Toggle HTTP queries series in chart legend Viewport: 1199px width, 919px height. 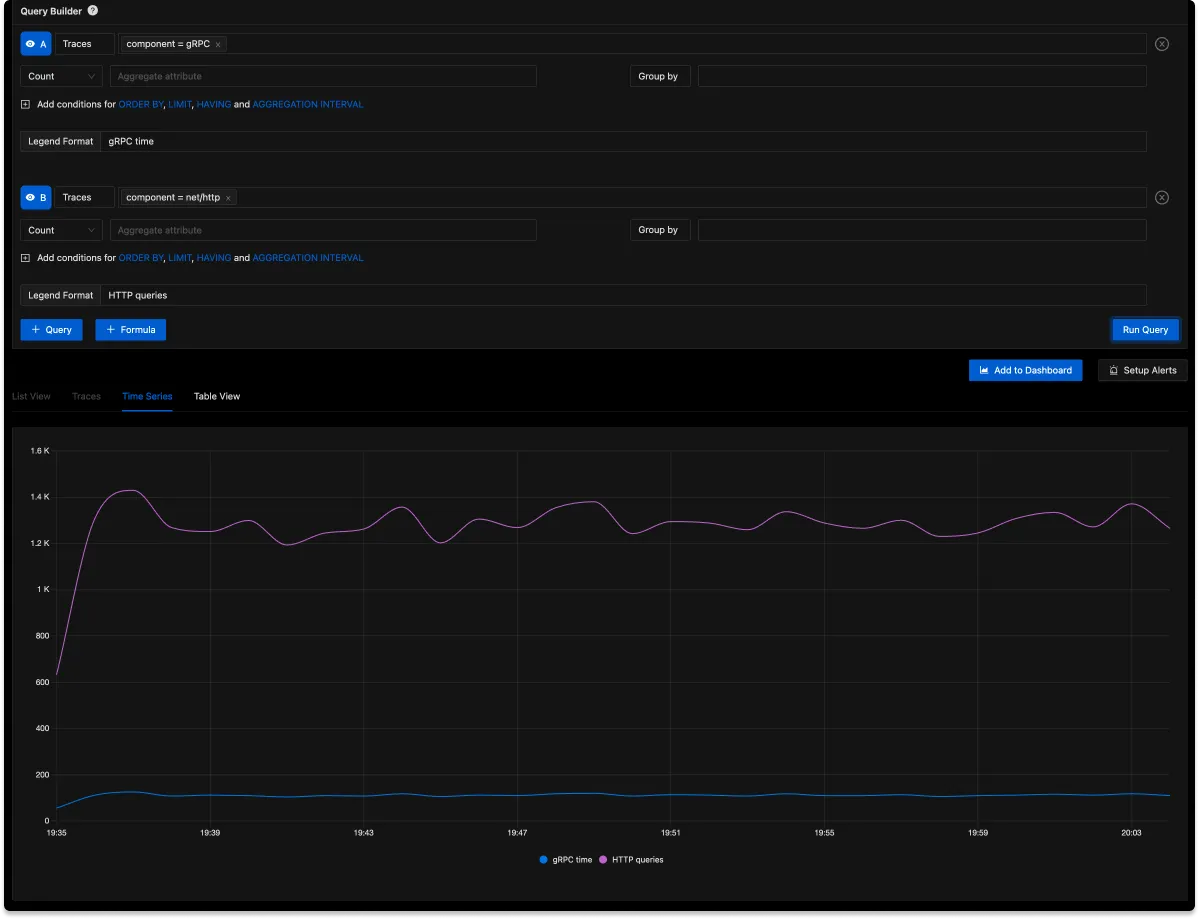[632, 859]
